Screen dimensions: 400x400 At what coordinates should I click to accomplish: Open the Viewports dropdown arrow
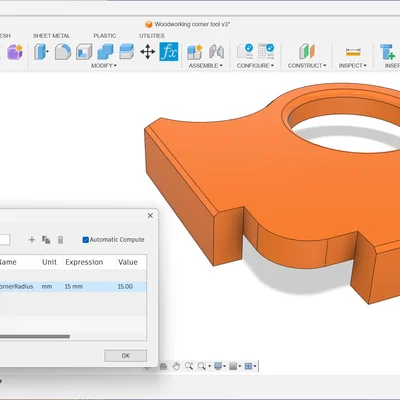pos(255,366)
